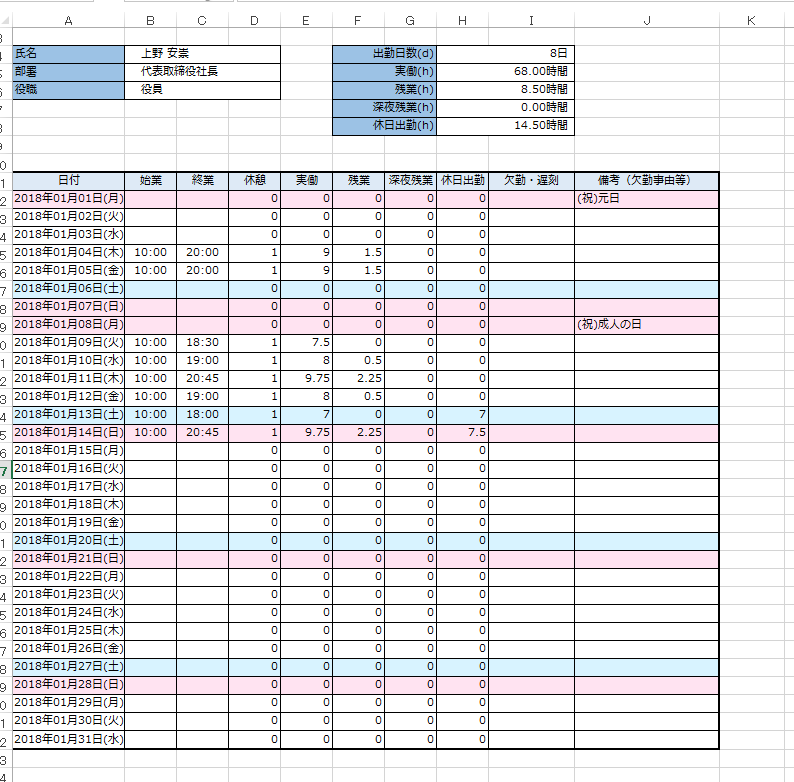Click the date 2018年01月27日(土)
Image resolution: width=794 pixels, height=782 pixels.
[x=68, y=667]
